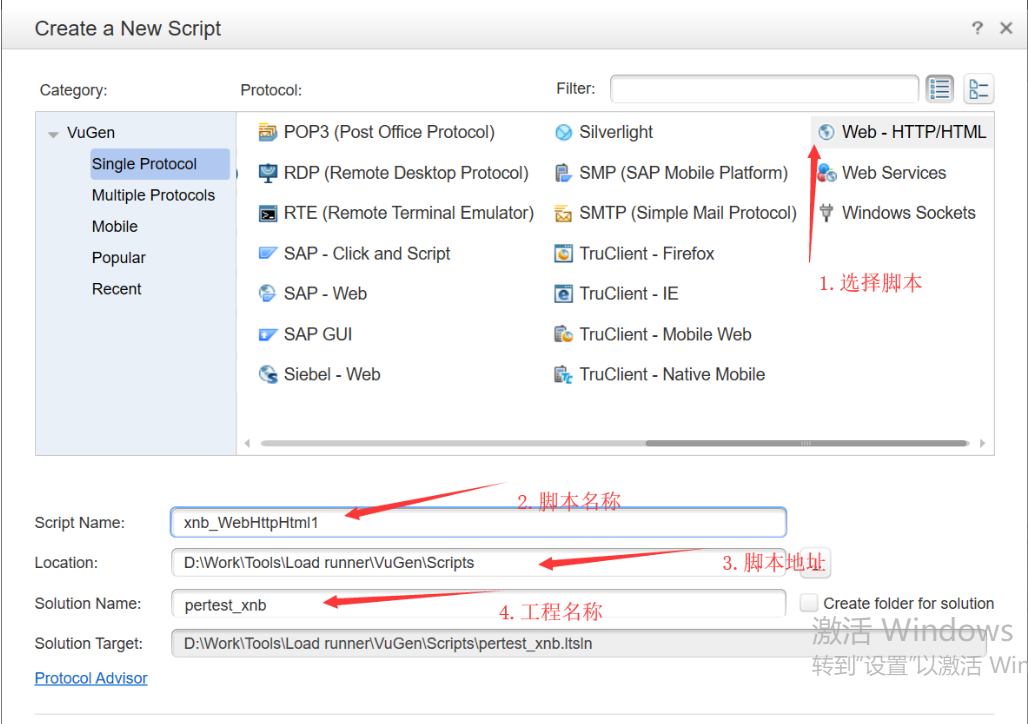Focus the Solution Name field

coord(478,603)
